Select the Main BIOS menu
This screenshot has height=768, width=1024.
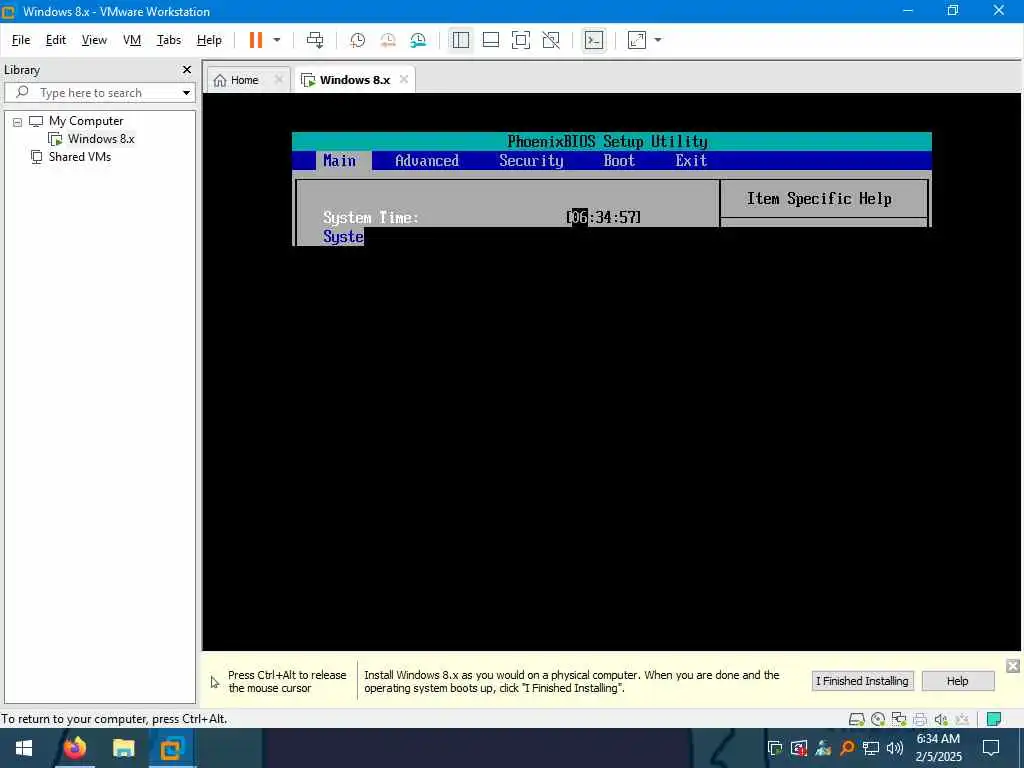tap(340, 161)
